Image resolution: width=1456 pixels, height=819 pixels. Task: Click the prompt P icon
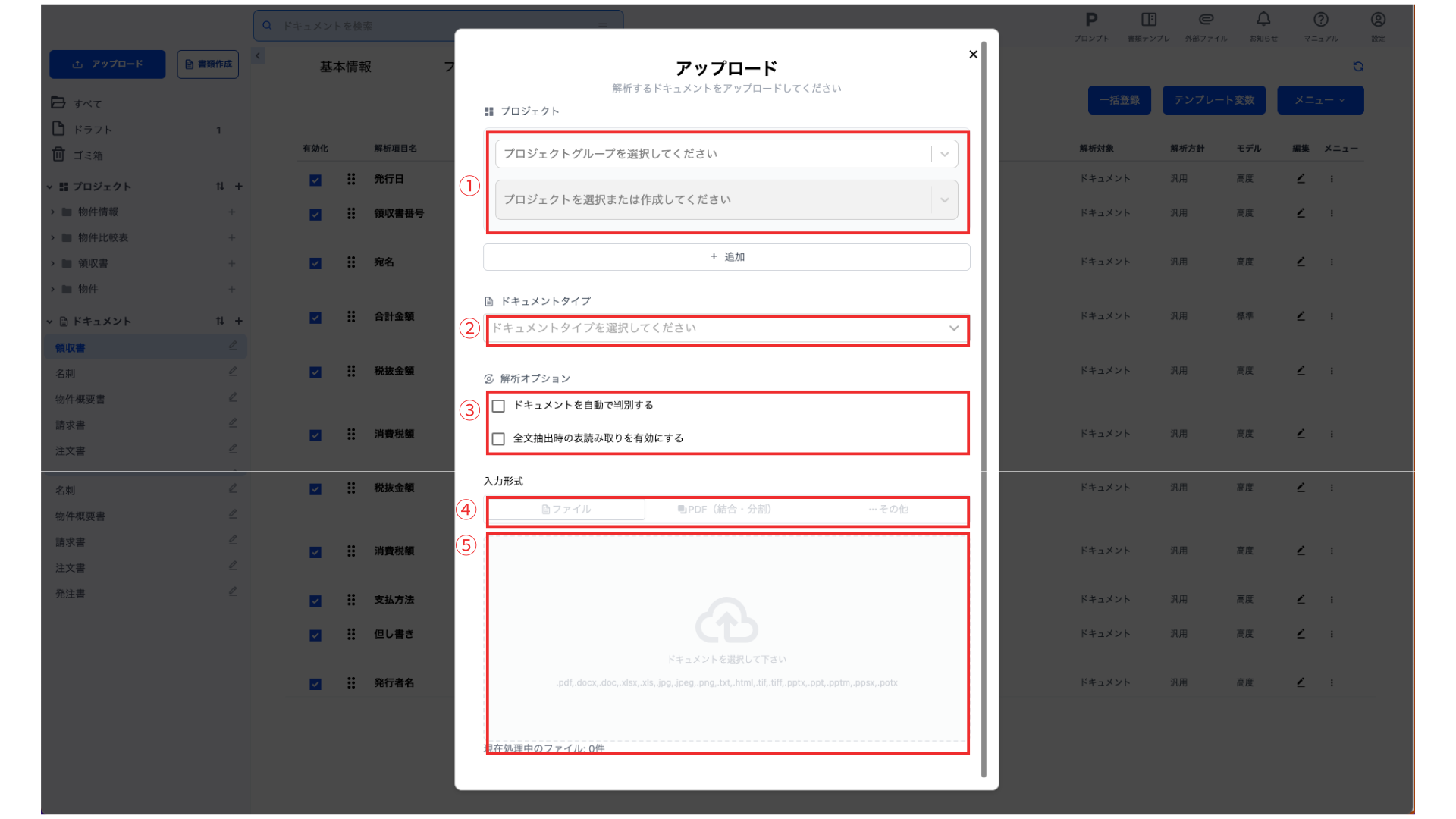click(x=1091, y=20)
